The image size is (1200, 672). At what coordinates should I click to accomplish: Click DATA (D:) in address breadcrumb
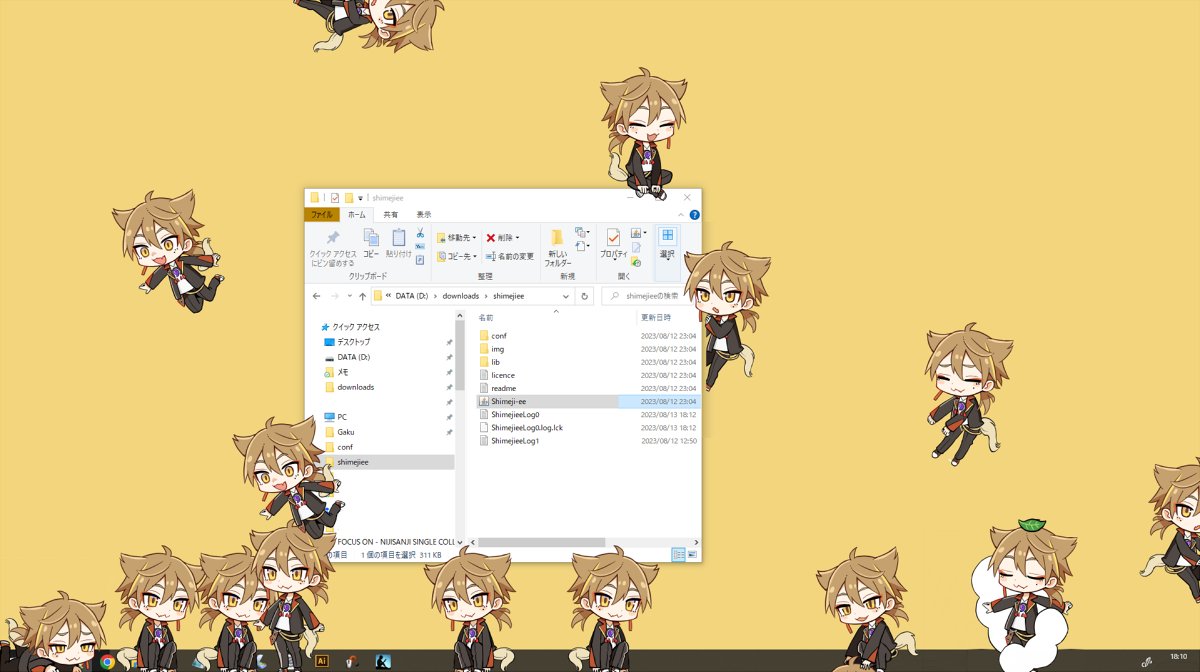tap(411, 296)
